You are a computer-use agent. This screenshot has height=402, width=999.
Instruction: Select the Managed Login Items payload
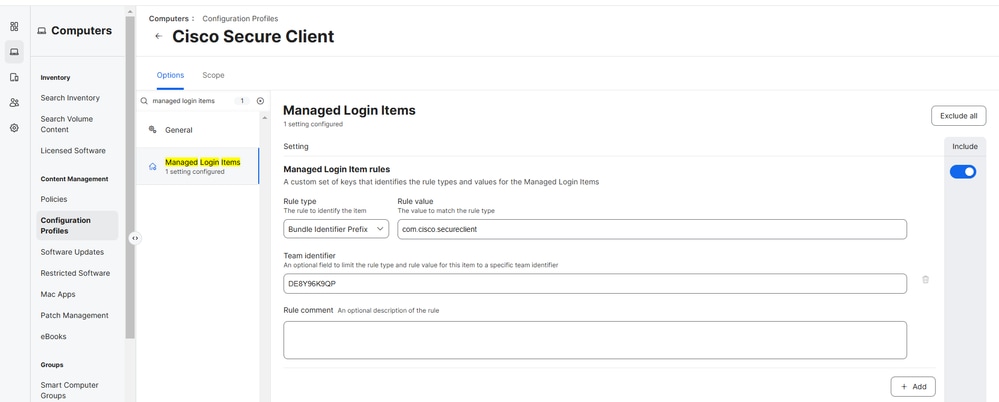pyautogui.click(x=202, y=166)
